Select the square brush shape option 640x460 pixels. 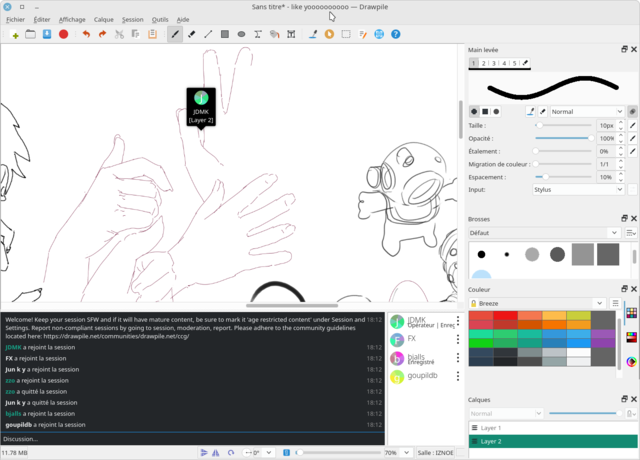point(485,111)
